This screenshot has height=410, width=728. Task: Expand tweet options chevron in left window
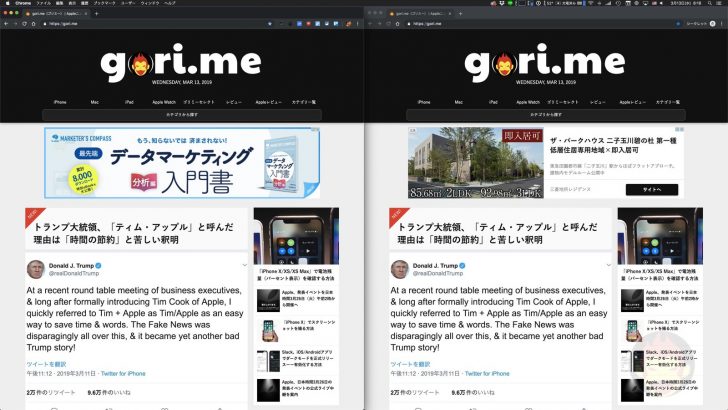point(244,265)
